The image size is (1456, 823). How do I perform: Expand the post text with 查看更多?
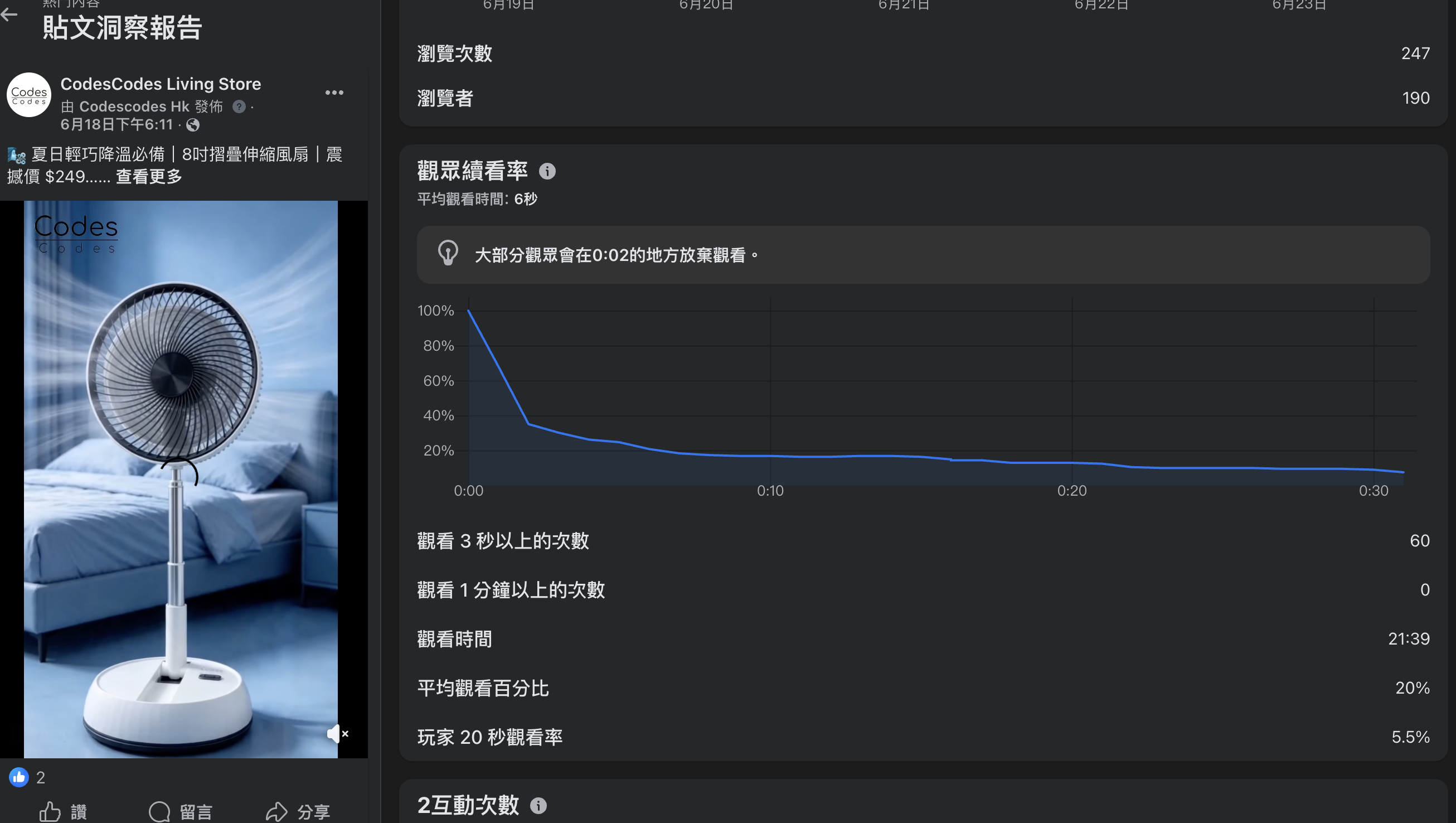pos(149,177)
